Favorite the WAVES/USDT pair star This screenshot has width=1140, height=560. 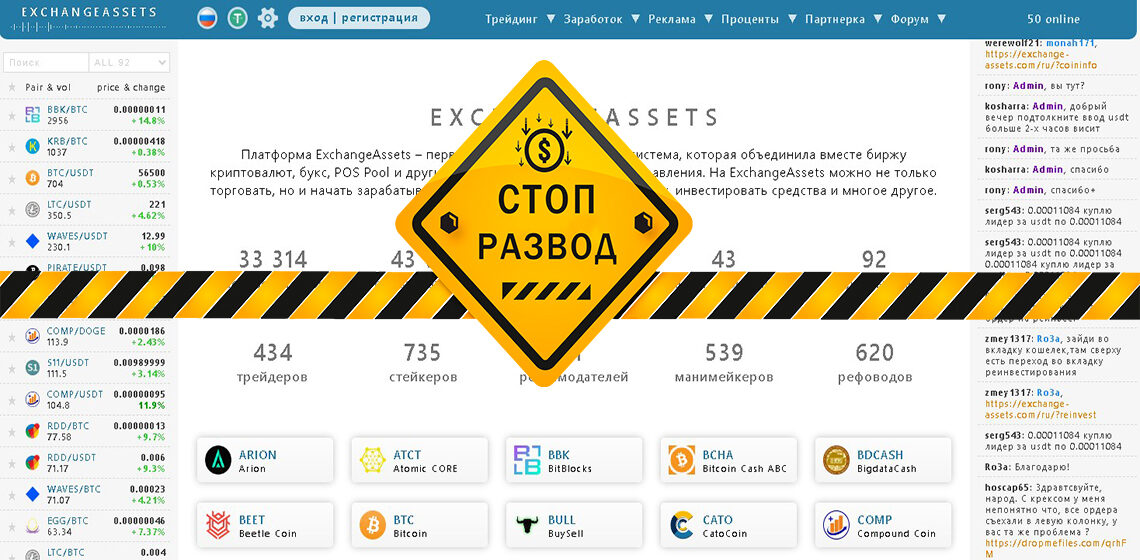12,241
